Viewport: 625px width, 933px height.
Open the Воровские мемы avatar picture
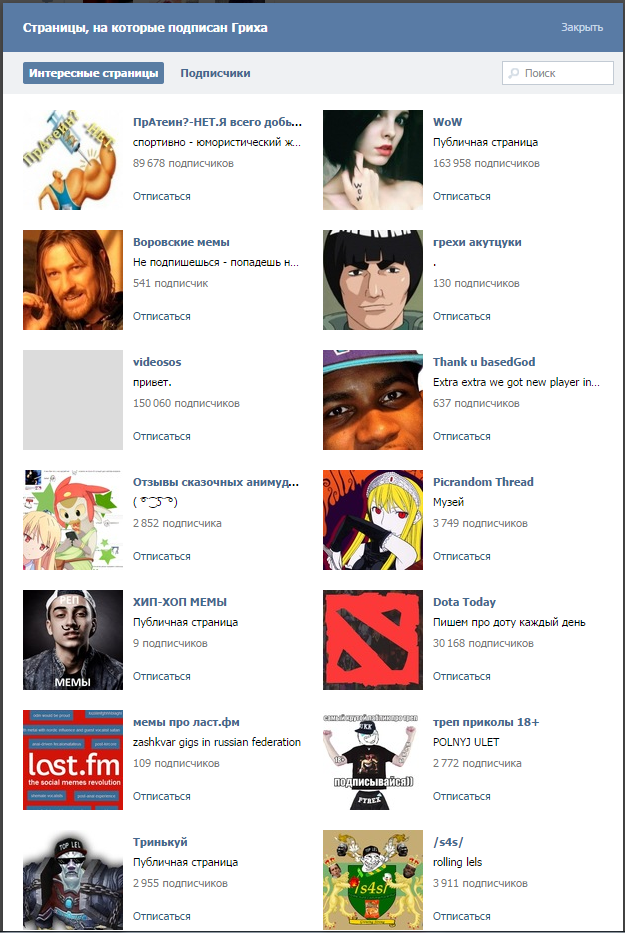click(73, 280)
